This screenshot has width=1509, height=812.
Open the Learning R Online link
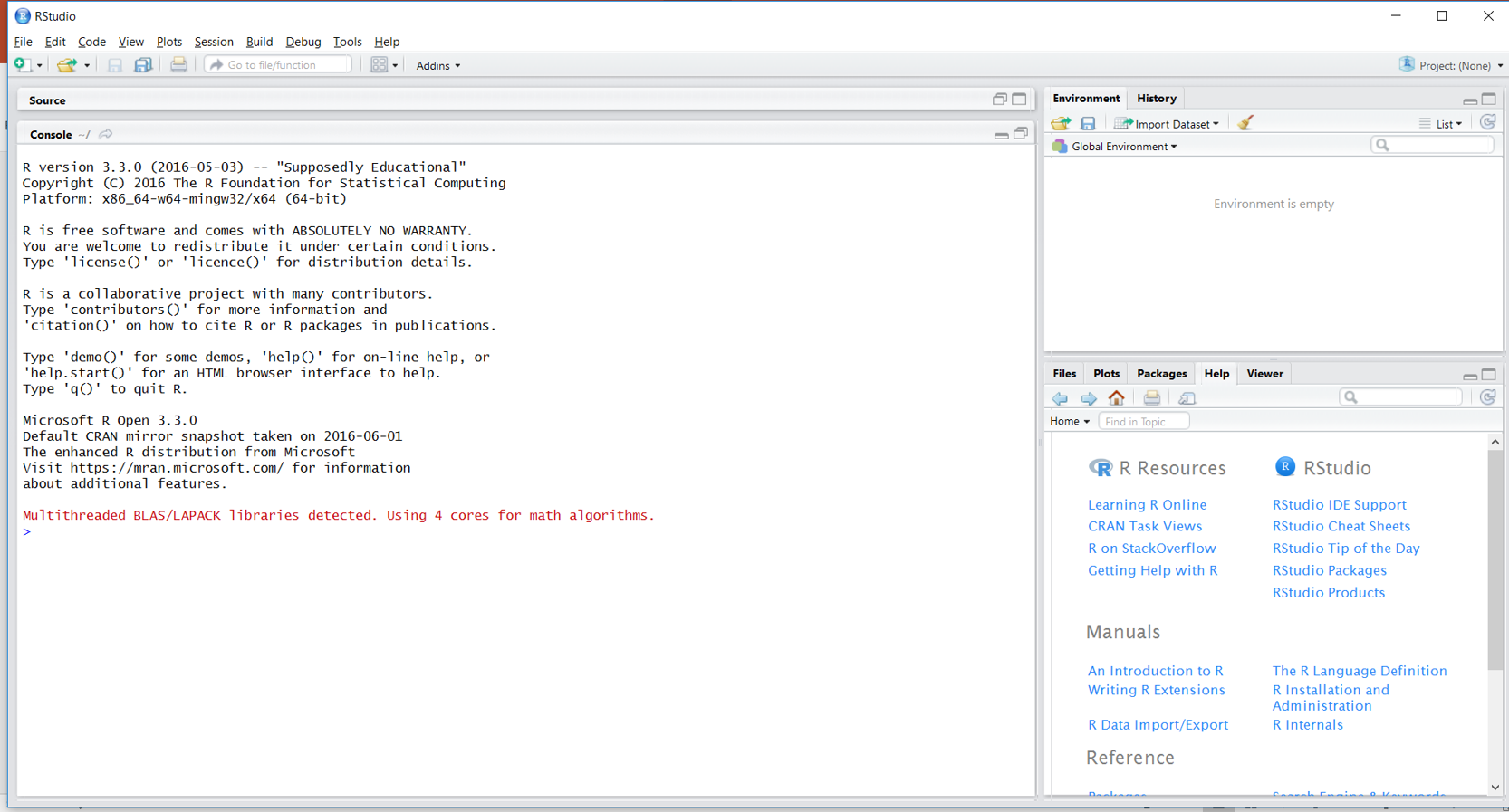(1147, 505)
